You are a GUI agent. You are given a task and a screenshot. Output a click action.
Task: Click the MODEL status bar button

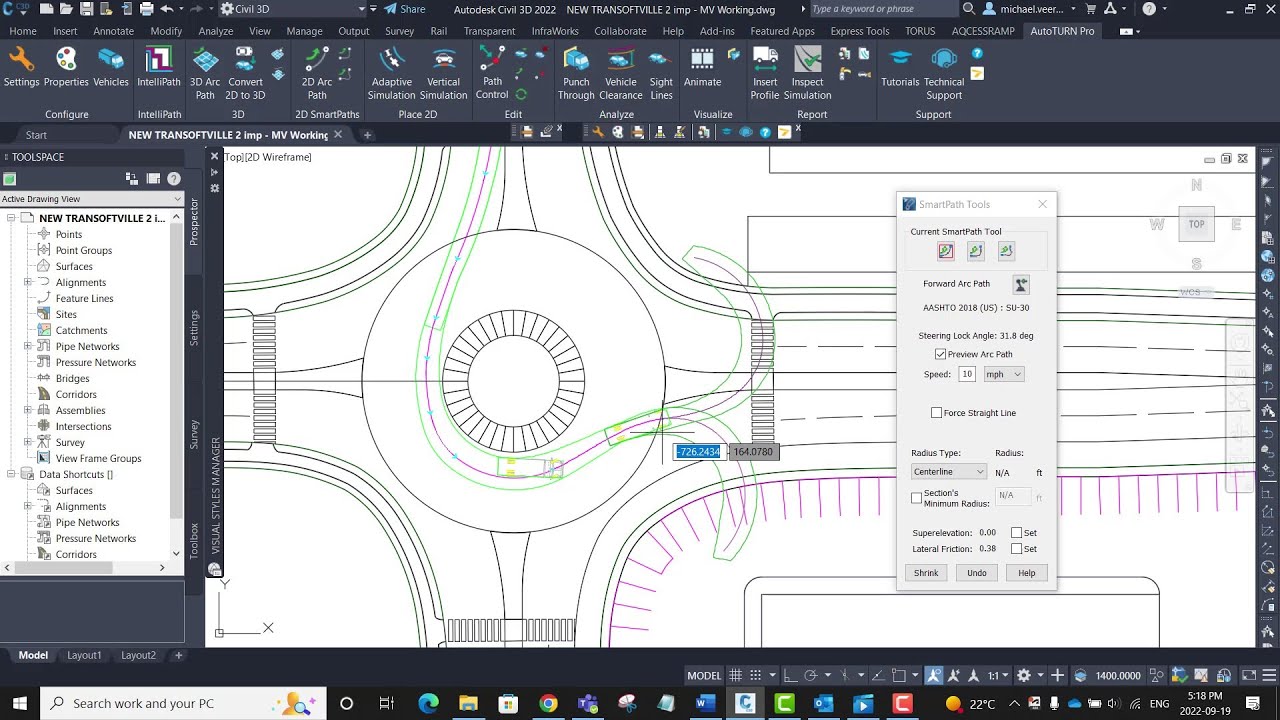pyautogui.click(x=704, y=675)
